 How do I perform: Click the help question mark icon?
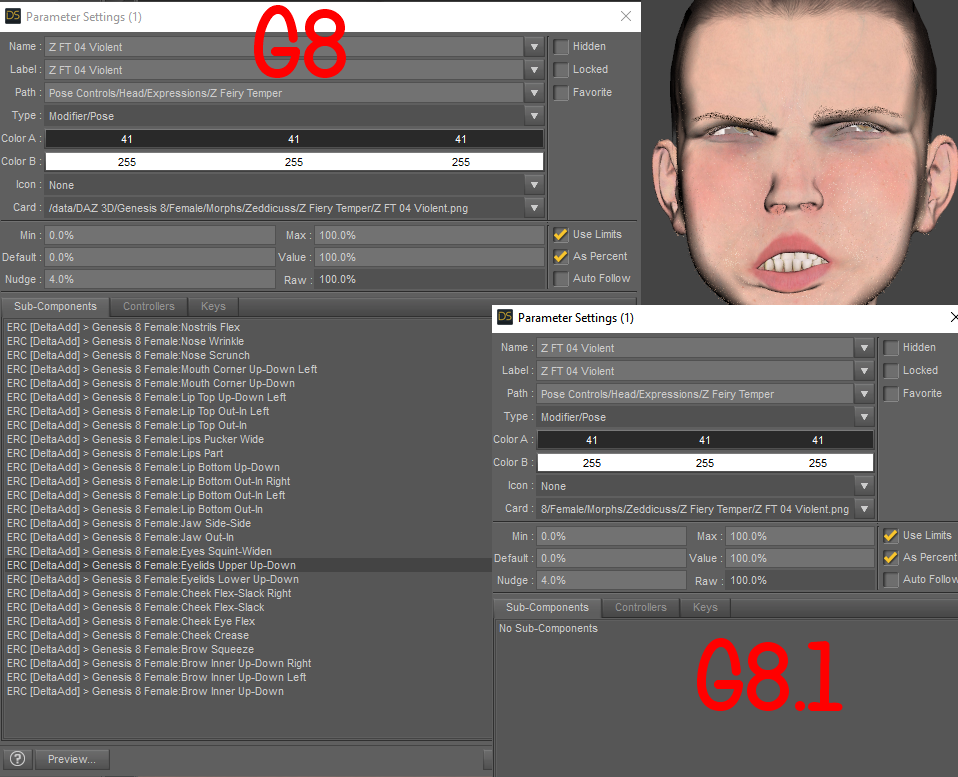[18, 759]
